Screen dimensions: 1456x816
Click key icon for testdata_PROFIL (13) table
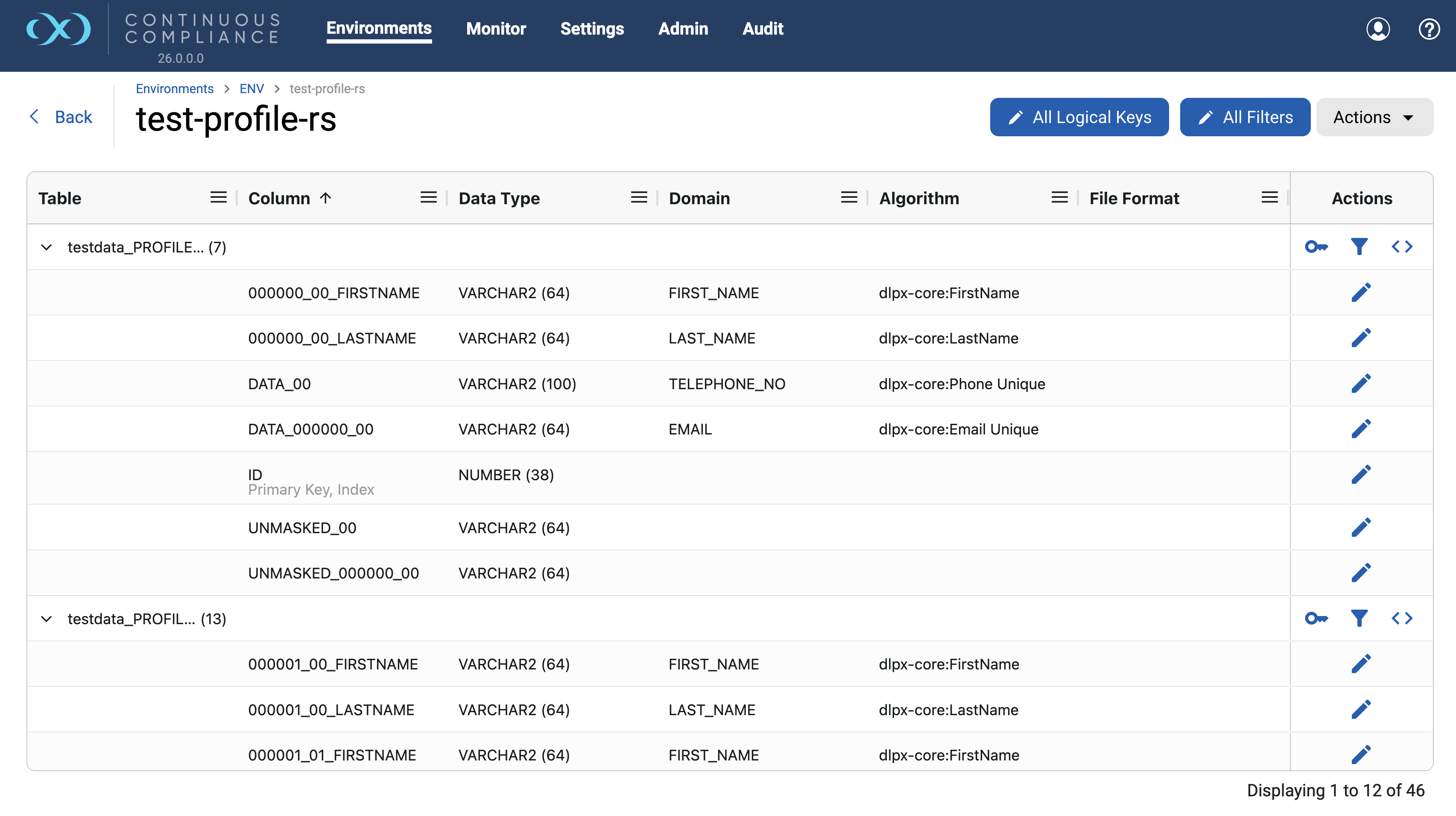click(1316, 618)
